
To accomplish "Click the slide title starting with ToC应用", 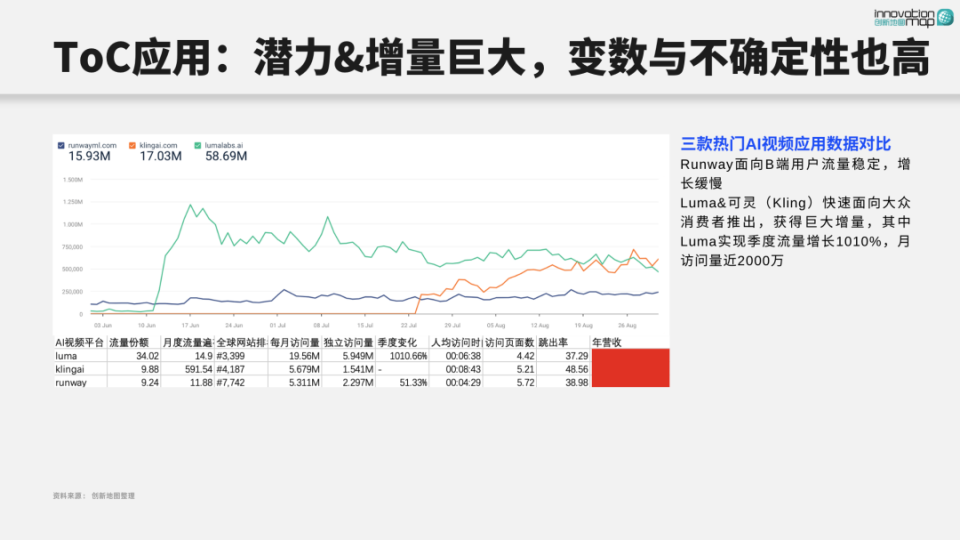I will [x=492, y=58].
